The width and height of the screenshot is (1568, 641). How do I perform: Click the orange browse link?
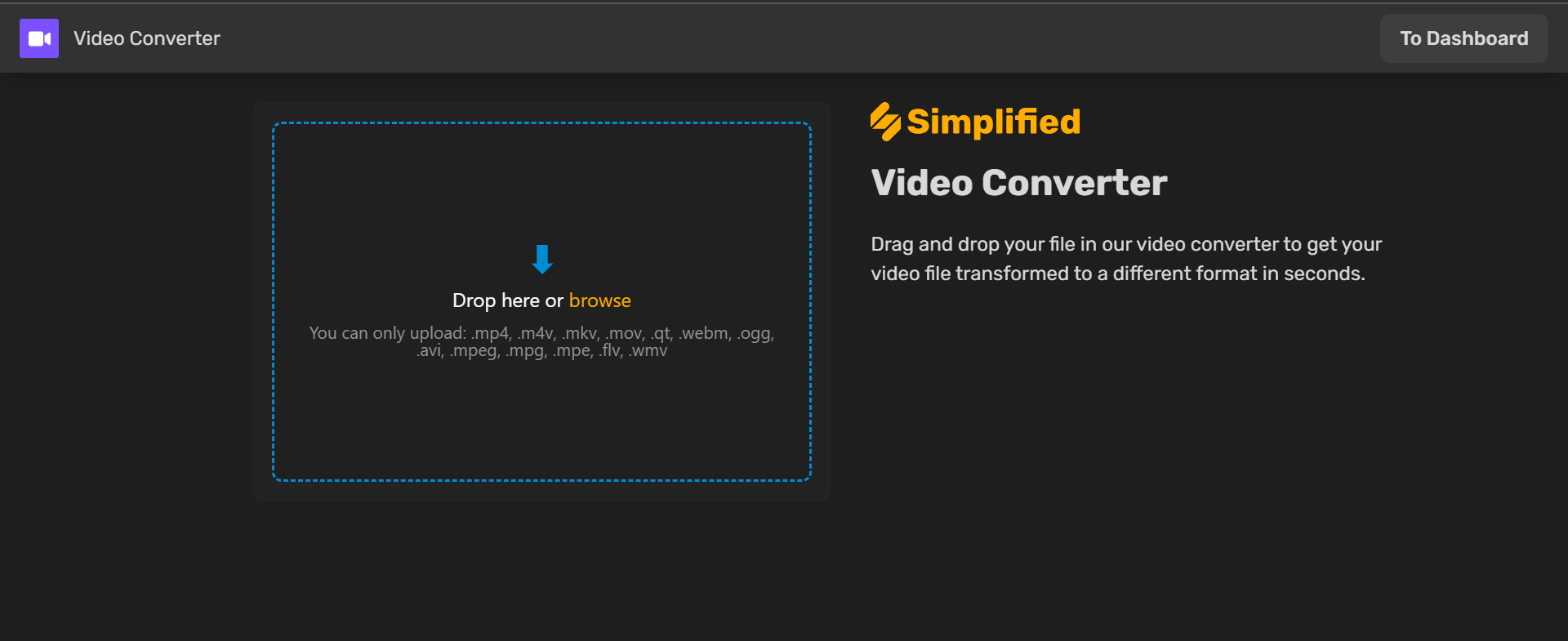599,300
